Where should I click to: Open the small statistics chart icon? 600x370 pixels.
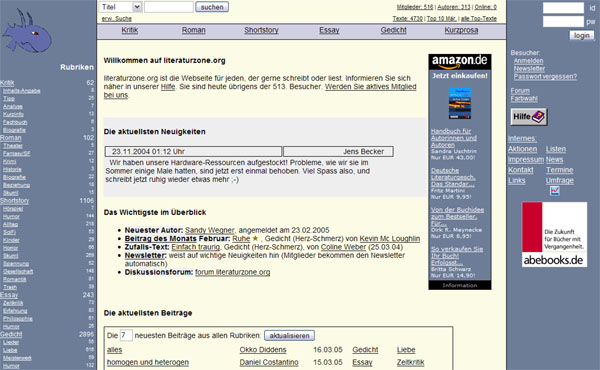pos(555,190)
